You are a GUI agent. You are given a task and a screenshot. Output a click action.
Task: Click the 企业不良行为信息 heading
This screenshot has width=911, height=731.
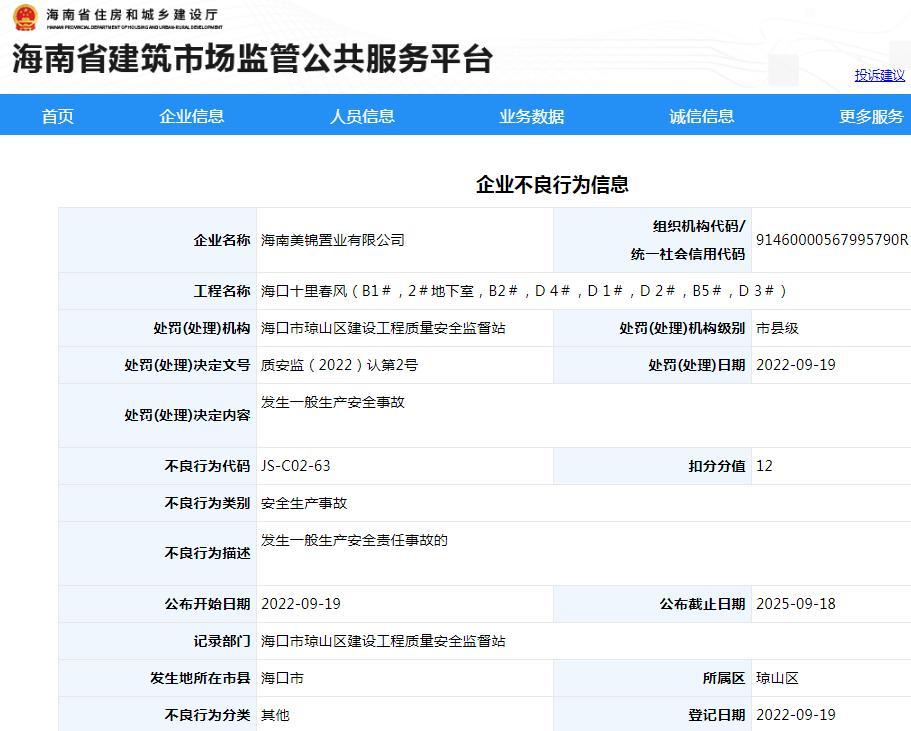(x=553, y=184)
